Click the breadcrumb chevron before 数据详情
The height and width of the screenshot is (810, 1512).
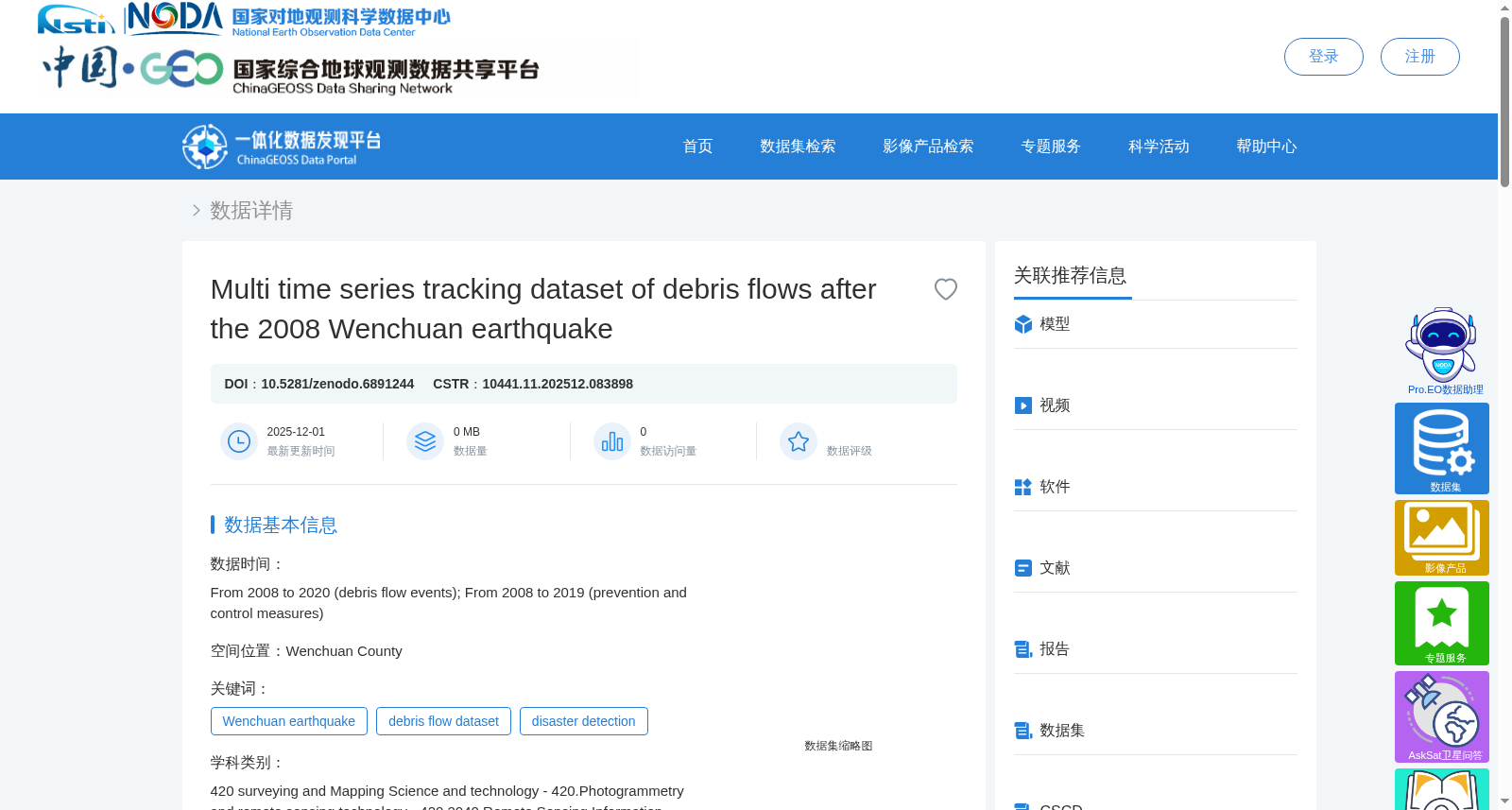[x=196, y=211]
